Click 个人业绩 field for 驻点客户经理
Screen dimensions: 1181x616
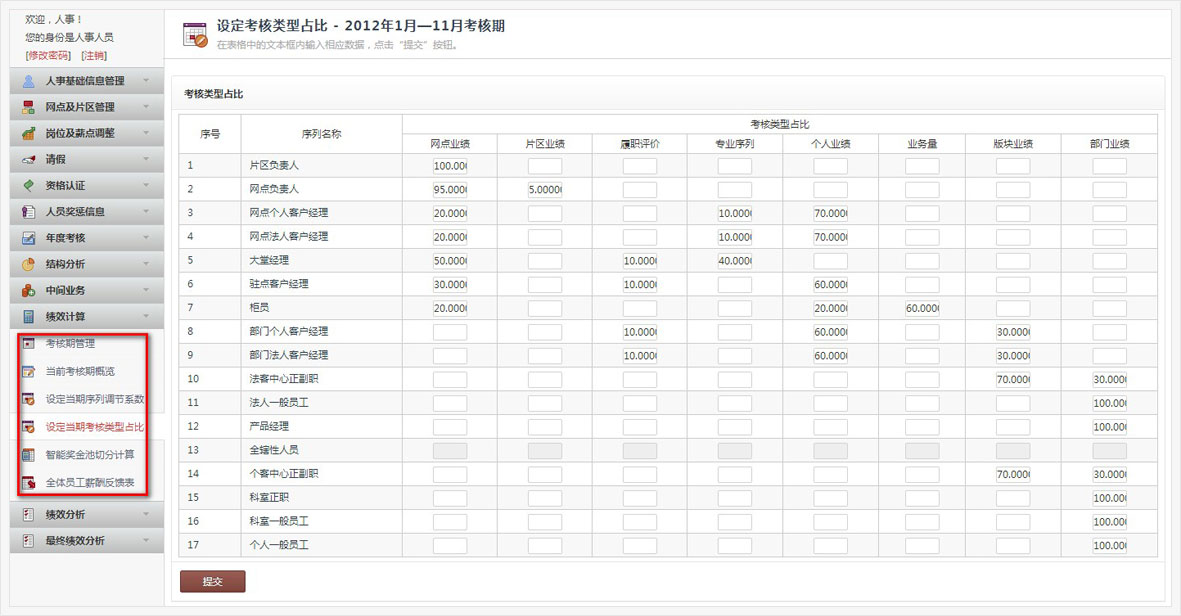point(830,285)
